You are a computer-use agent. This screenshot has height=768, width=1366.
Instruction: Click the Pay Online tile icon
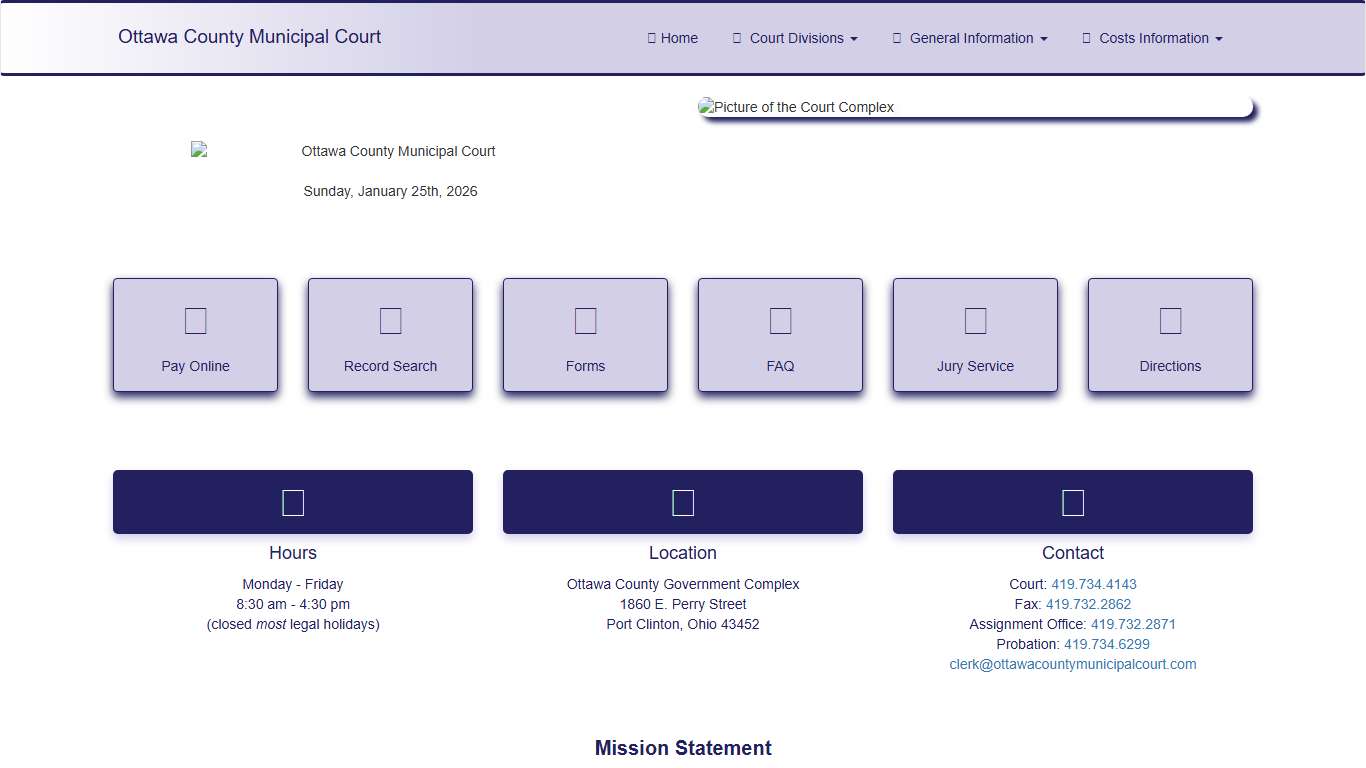pyautogui.click(x=195, y=321)
